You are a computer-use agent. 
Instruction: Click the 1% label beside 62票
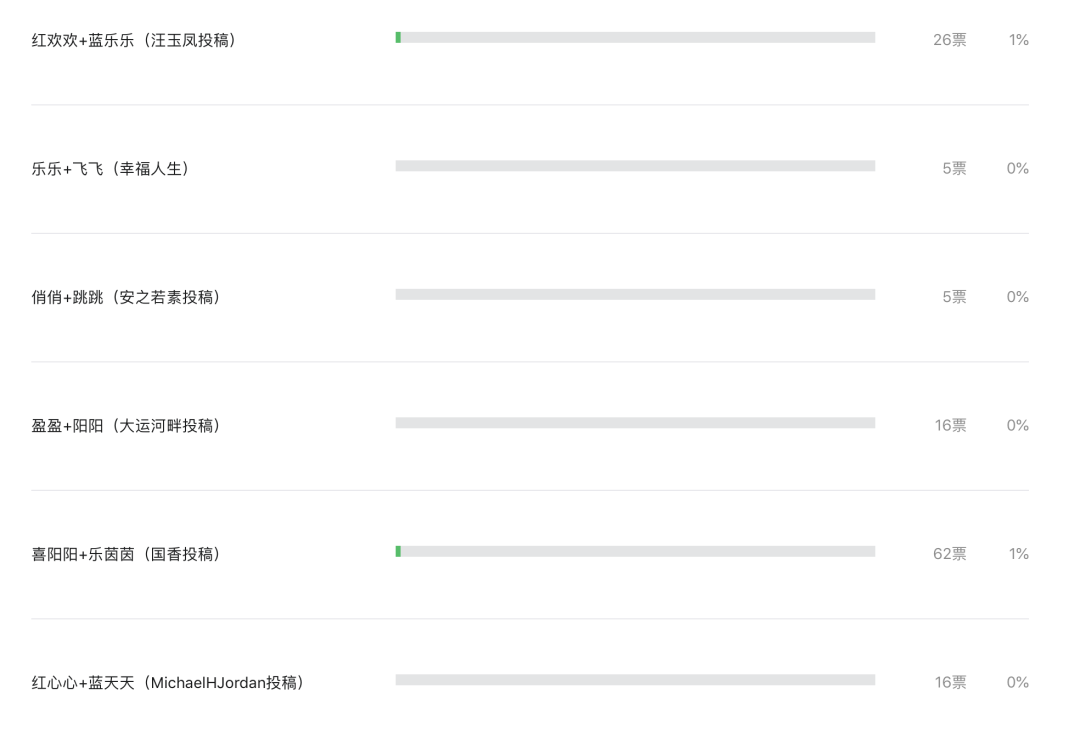1019,554
